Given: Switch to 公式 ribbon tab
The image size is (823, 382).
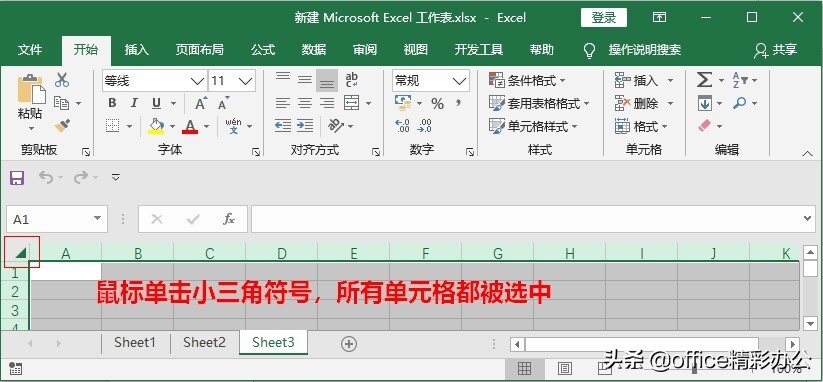Looking at the screenshot, I should point(263,50).
